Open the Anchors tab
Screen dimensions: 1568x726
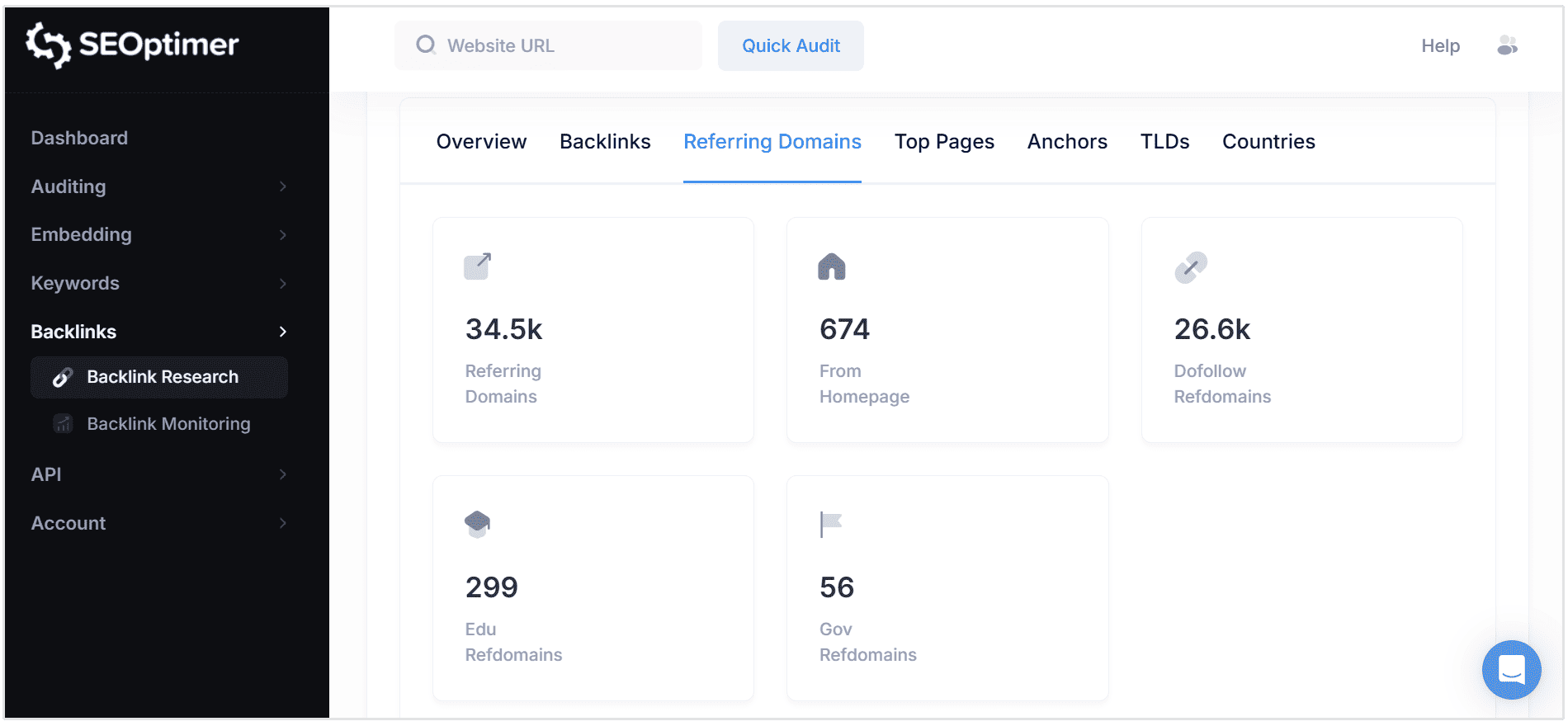[1067, 142]
